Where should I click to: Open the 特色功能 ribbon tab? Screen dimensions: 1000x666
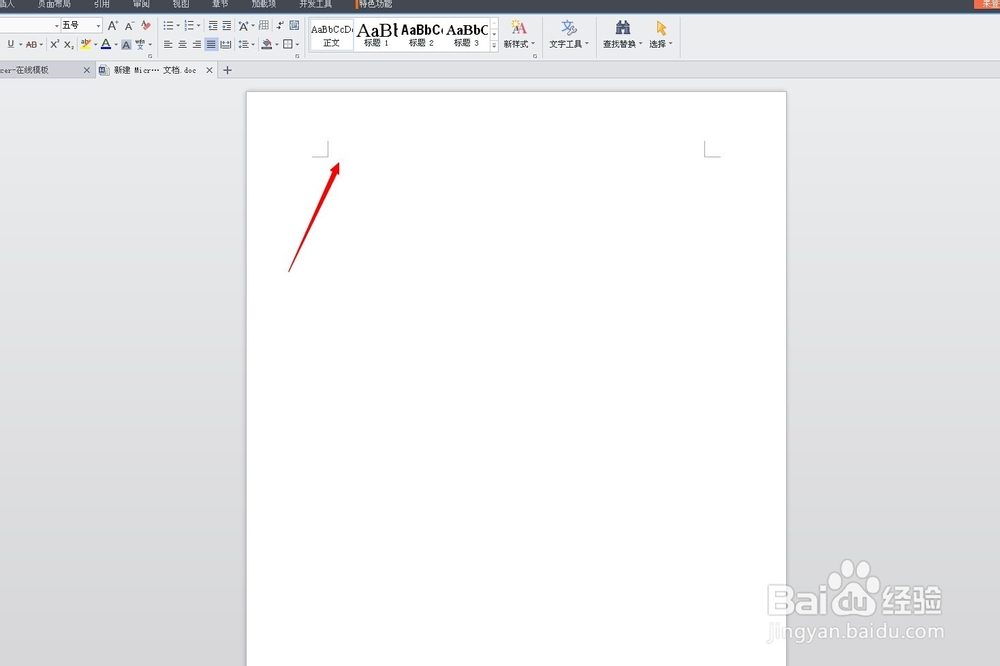[375, 4]
